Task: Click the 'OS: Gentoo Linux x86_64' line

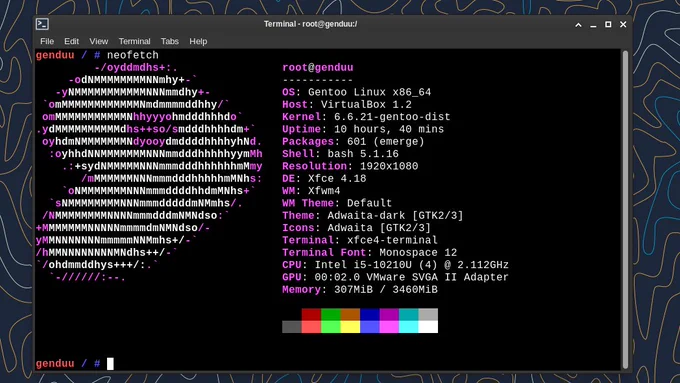Action: [356, 92]
